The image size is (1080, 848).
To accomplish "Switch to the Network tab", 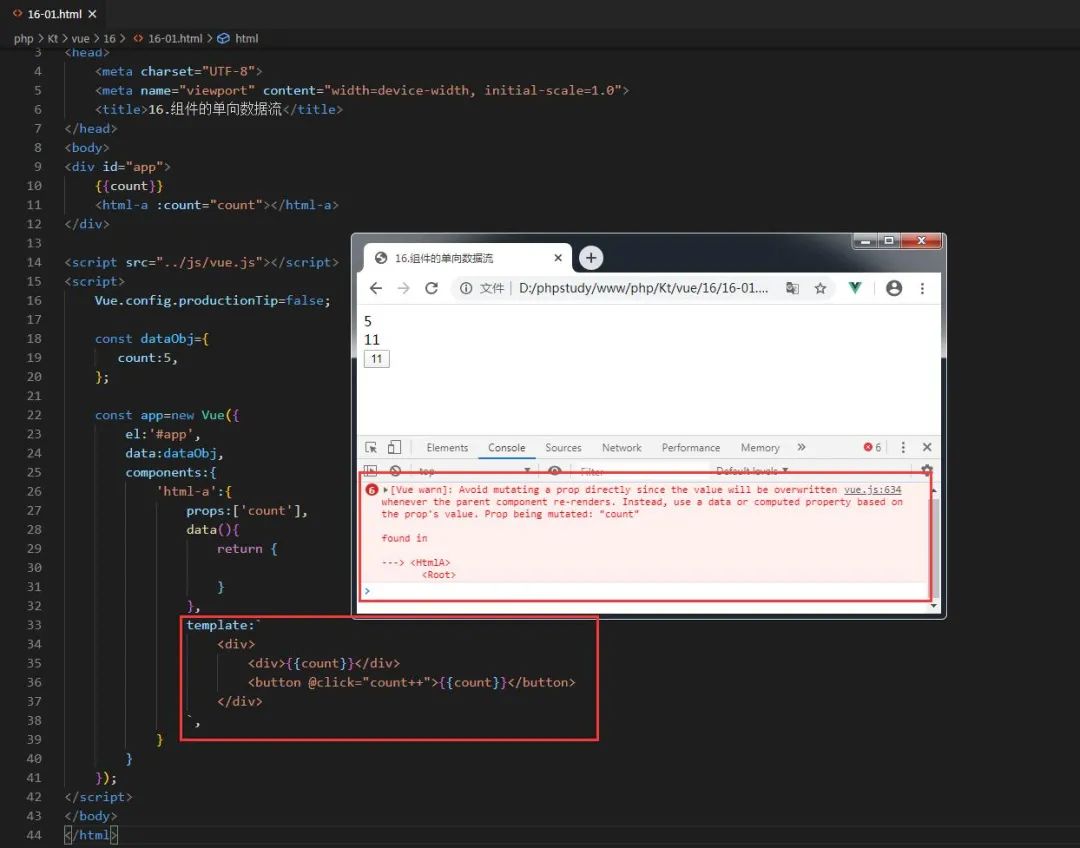I will click(x=621, y=448).
